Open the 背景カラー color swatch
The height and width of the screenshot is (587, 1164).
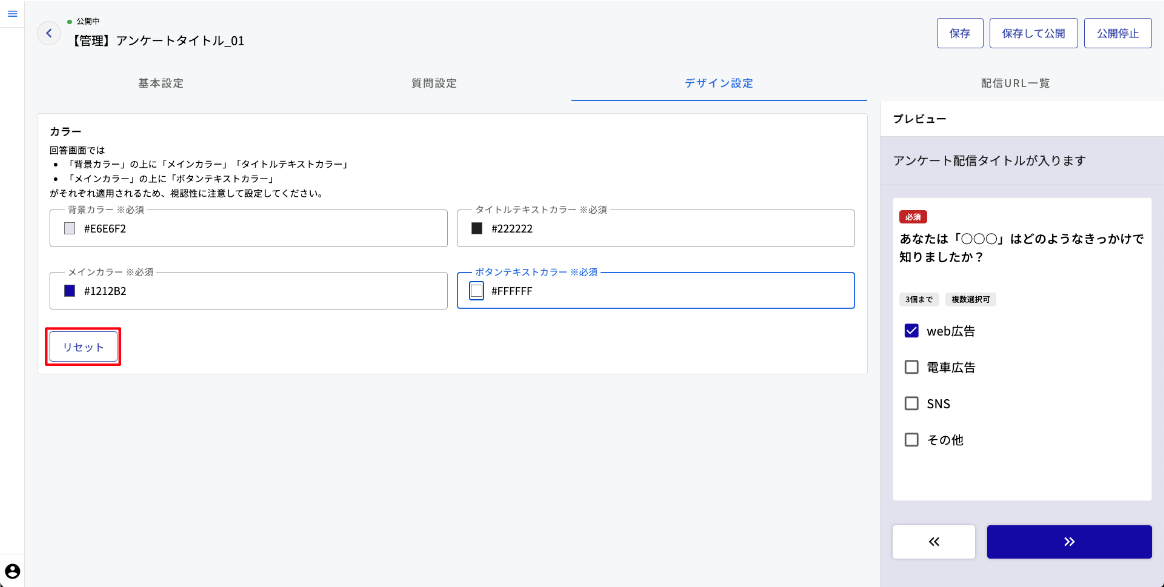(69, 229)
